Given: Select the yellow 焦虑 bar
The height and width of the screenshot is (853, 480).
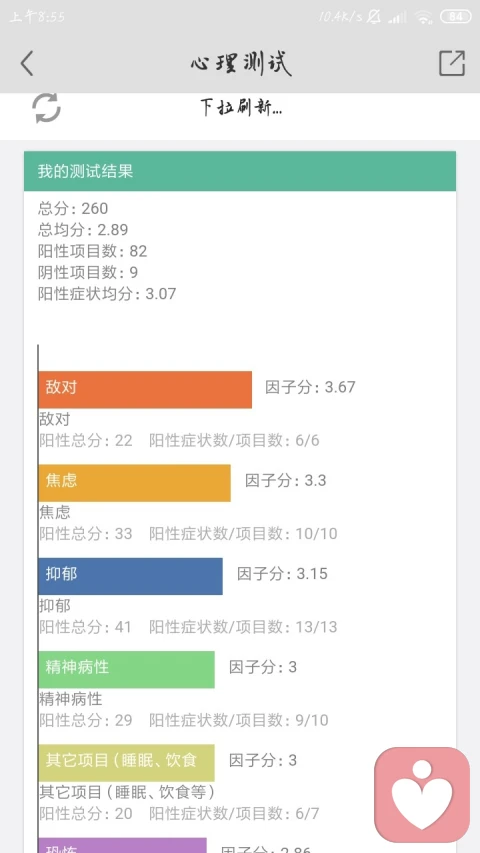Looking at the screenshot, I should 134,483.
